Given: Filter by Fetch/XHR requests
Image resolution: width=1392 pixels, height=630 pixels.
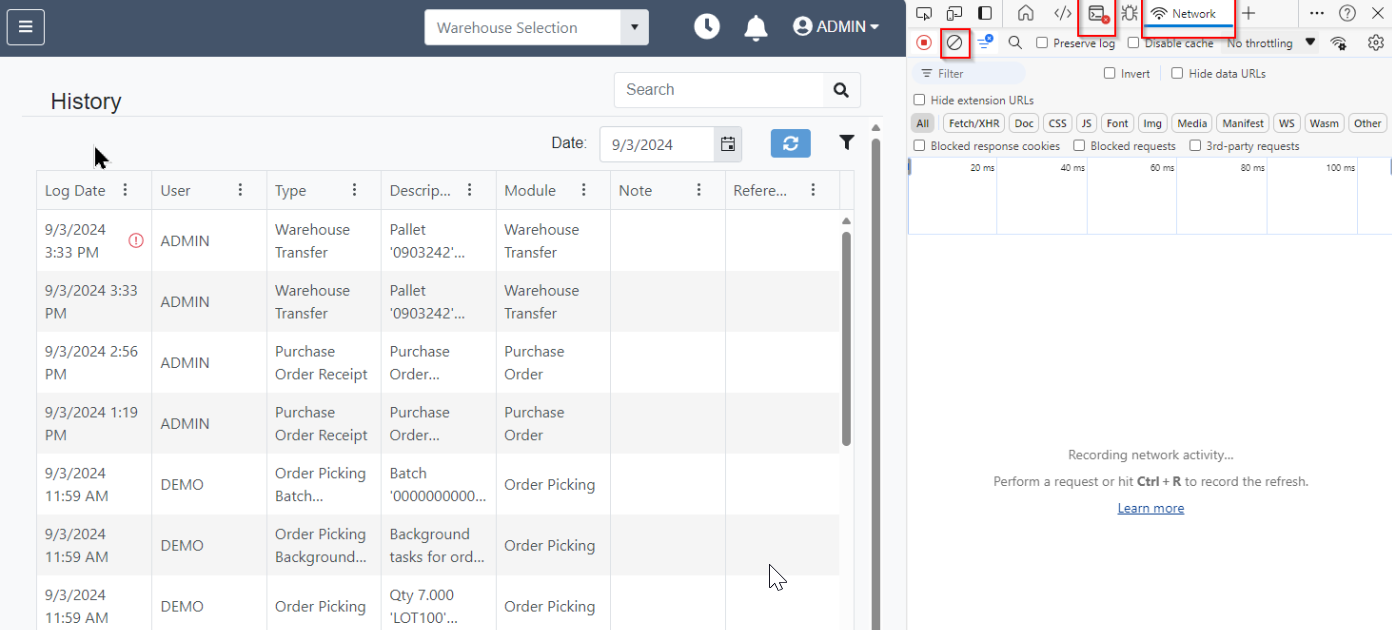Looking at the screenshot, I should pyautogui.click(x=974, y=123).
